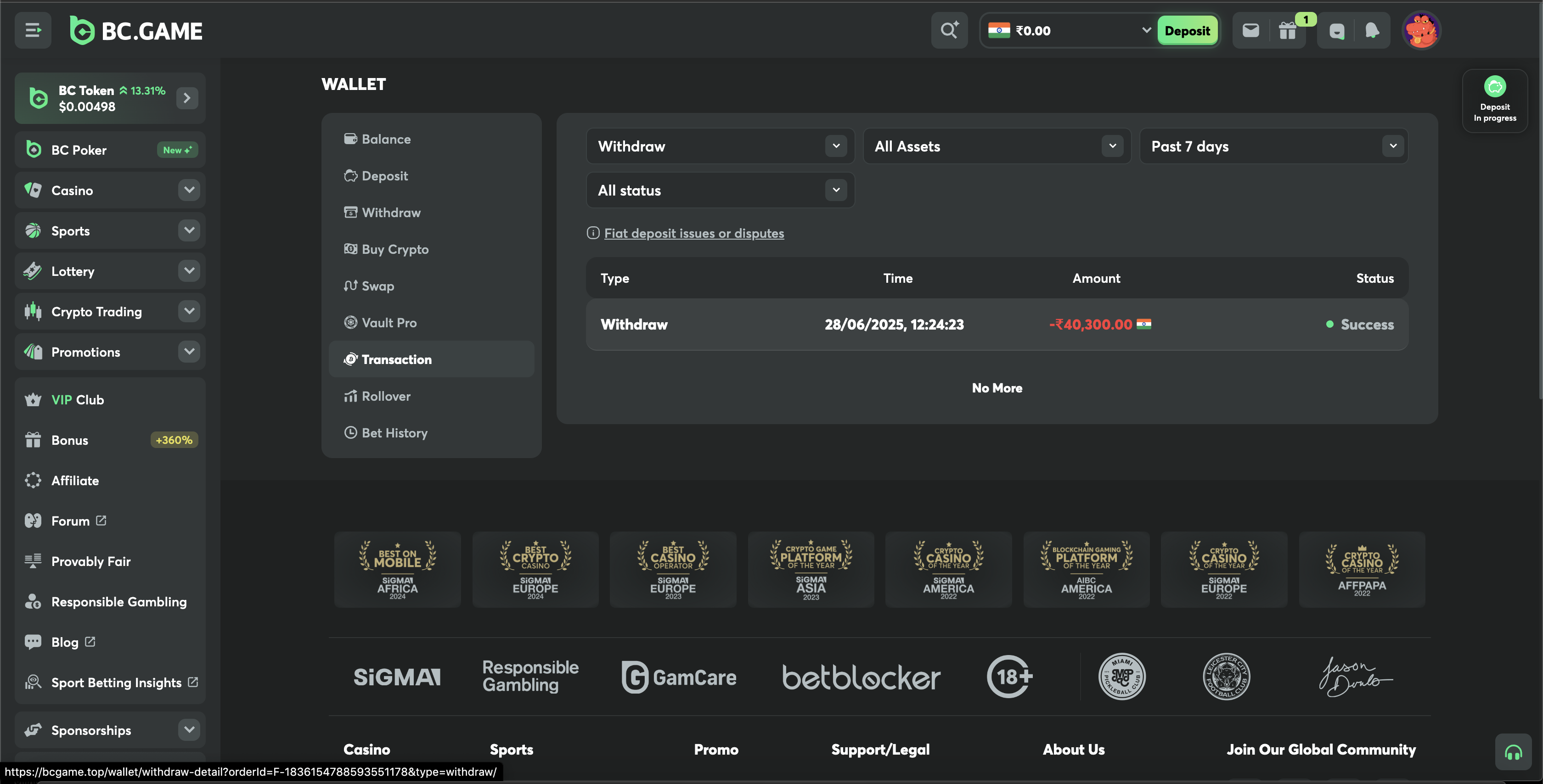Click the betblocker footer logo

coord(862,678)
